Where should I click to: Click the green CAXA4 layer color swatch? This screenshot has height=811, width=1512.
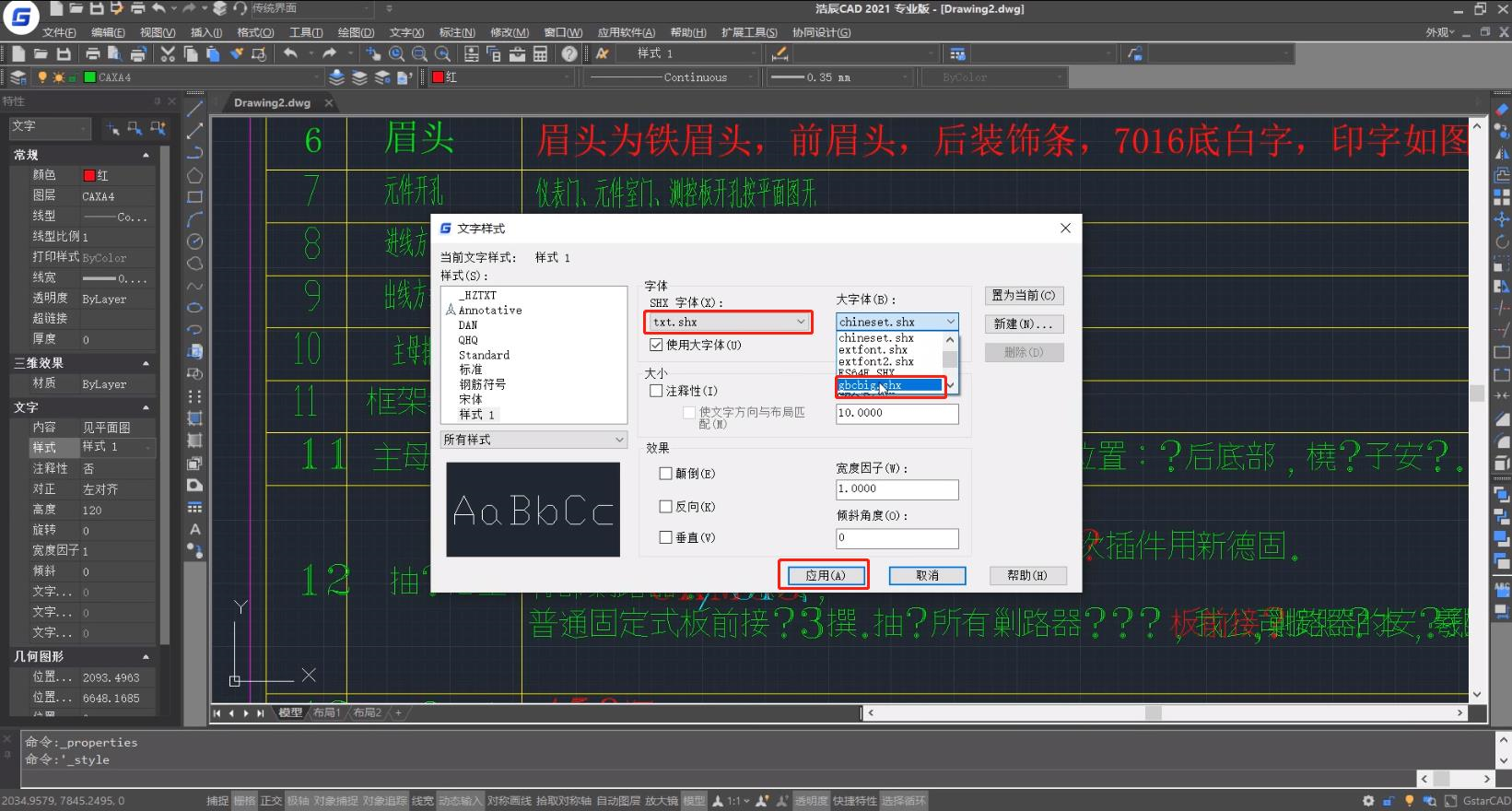click(90, 77)
